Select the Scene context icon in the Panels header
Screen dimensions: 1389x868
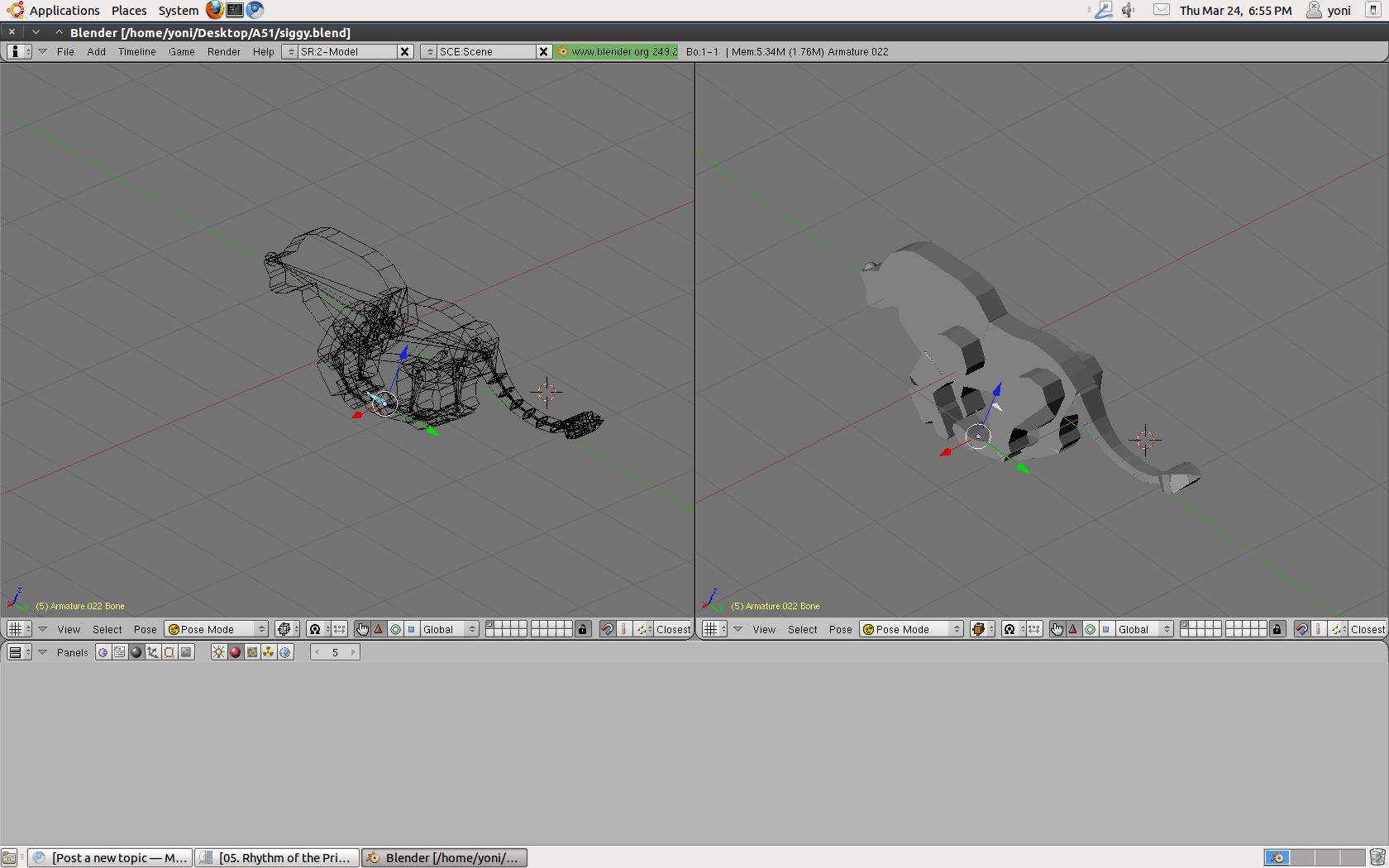click(186, 652)
